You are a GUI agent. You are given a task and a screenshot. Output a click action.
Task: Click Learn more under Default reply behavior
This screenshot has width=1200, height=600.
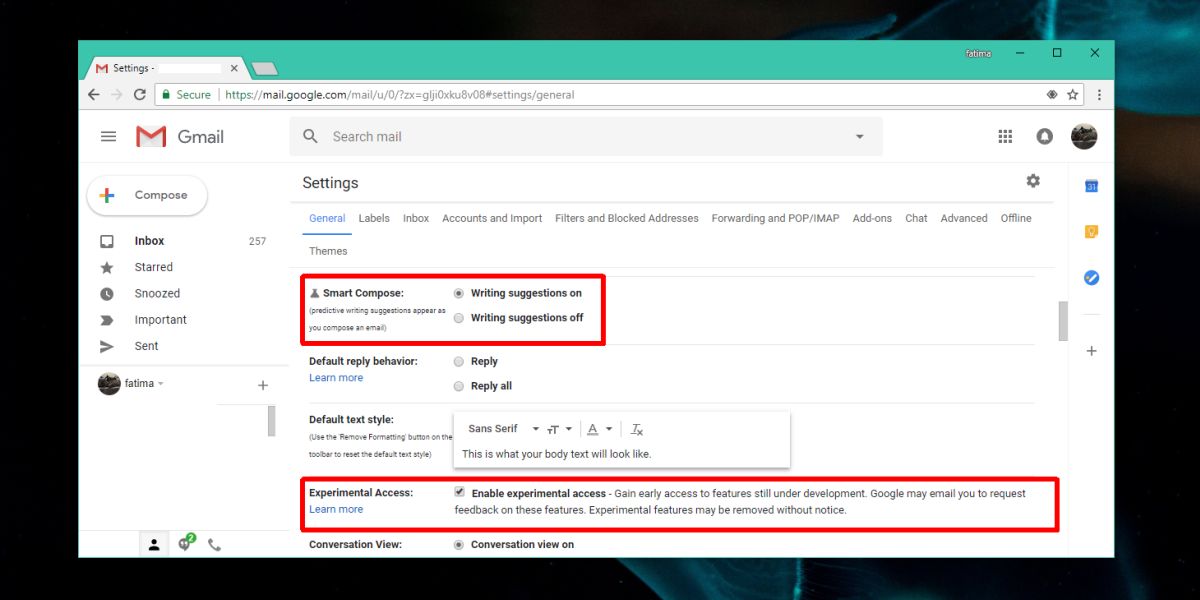pos(336,378)
